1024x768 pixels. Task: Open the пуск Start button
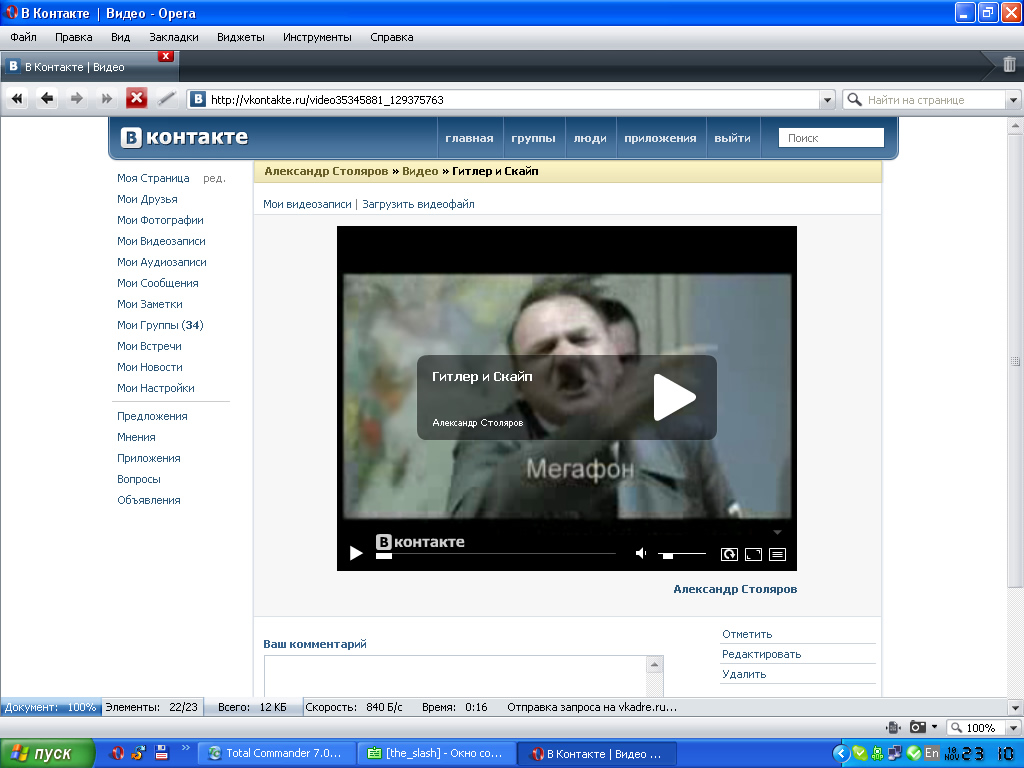pos(46,754)
